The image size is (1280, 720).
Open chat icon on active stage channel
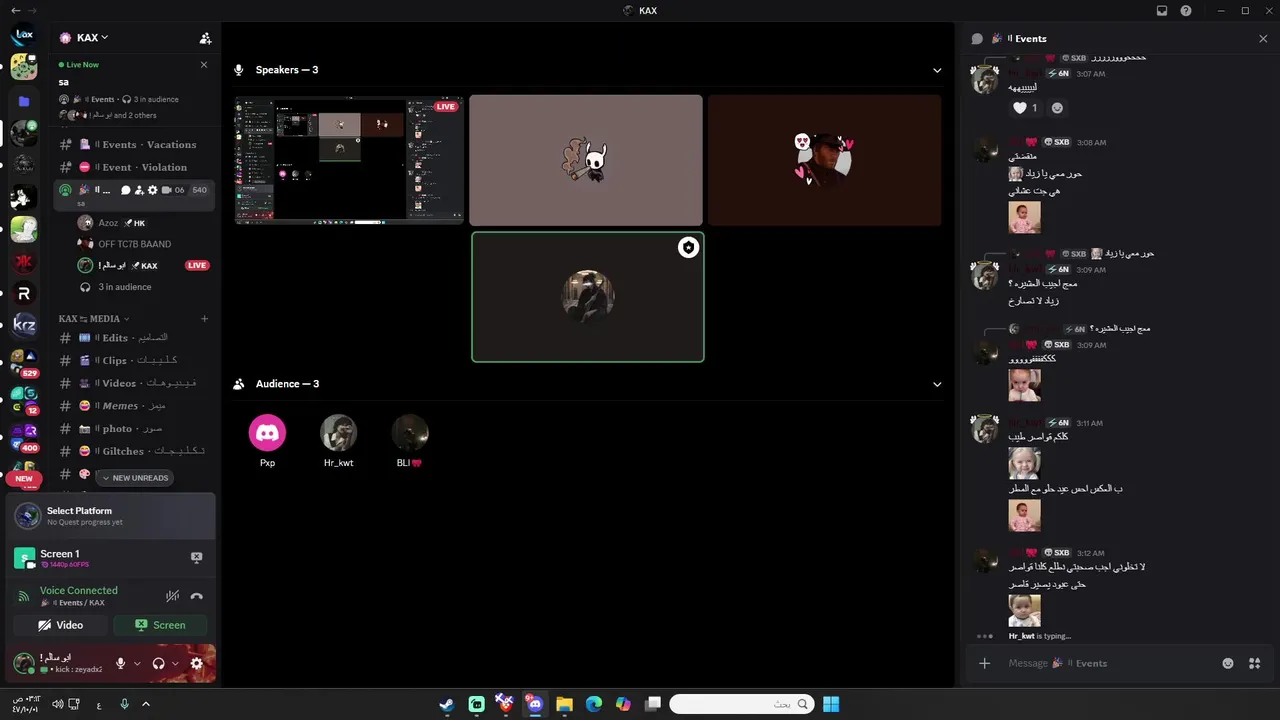126,190
